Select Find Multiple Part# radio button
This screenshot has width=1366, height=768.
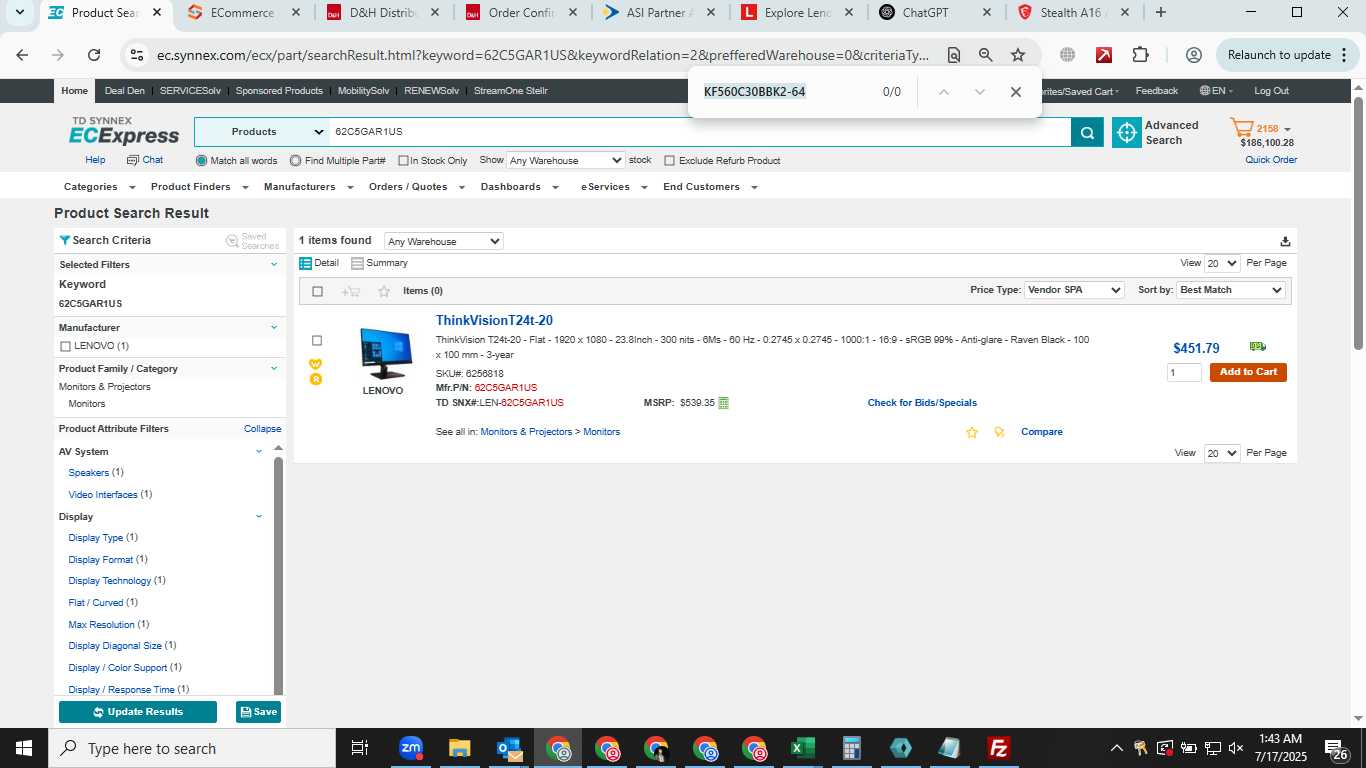(x=296, y=161)
